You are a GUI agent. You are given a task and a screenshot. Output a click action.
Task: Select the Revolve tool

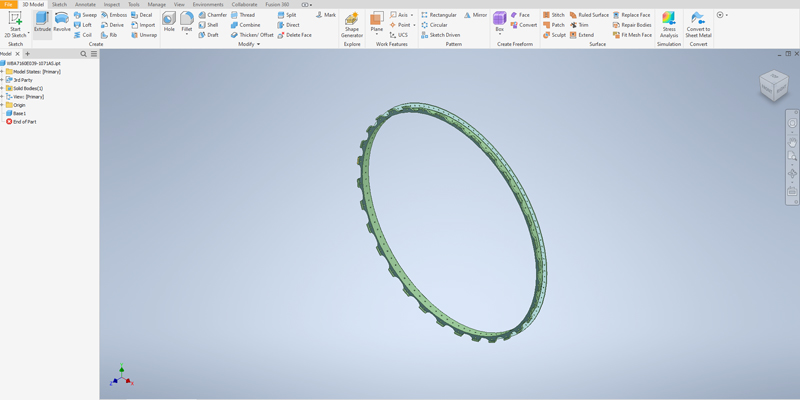(62, 24)
